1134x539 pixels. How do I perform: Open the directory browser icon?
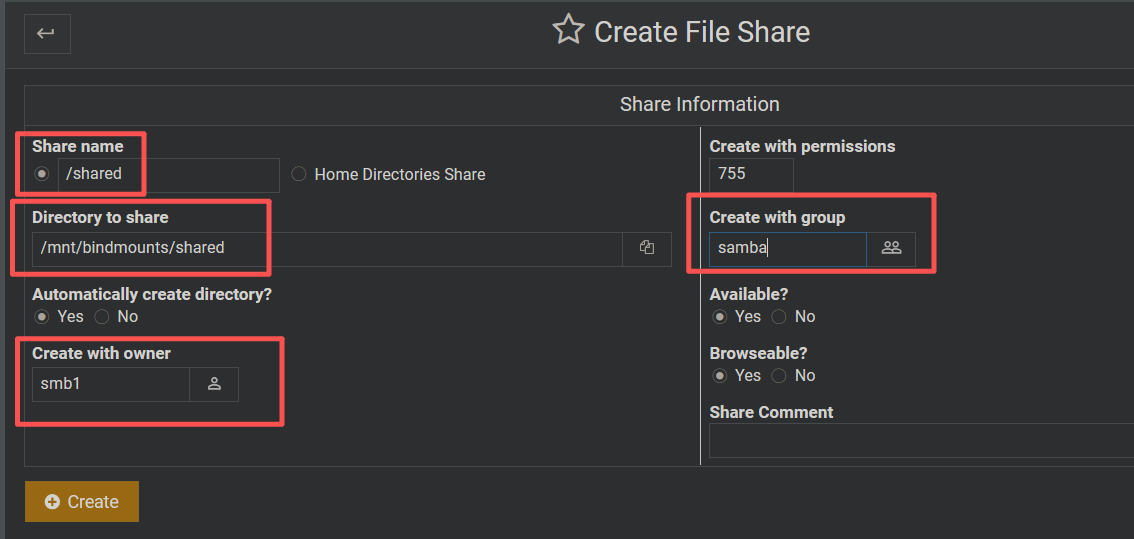(x=647, y=248)
